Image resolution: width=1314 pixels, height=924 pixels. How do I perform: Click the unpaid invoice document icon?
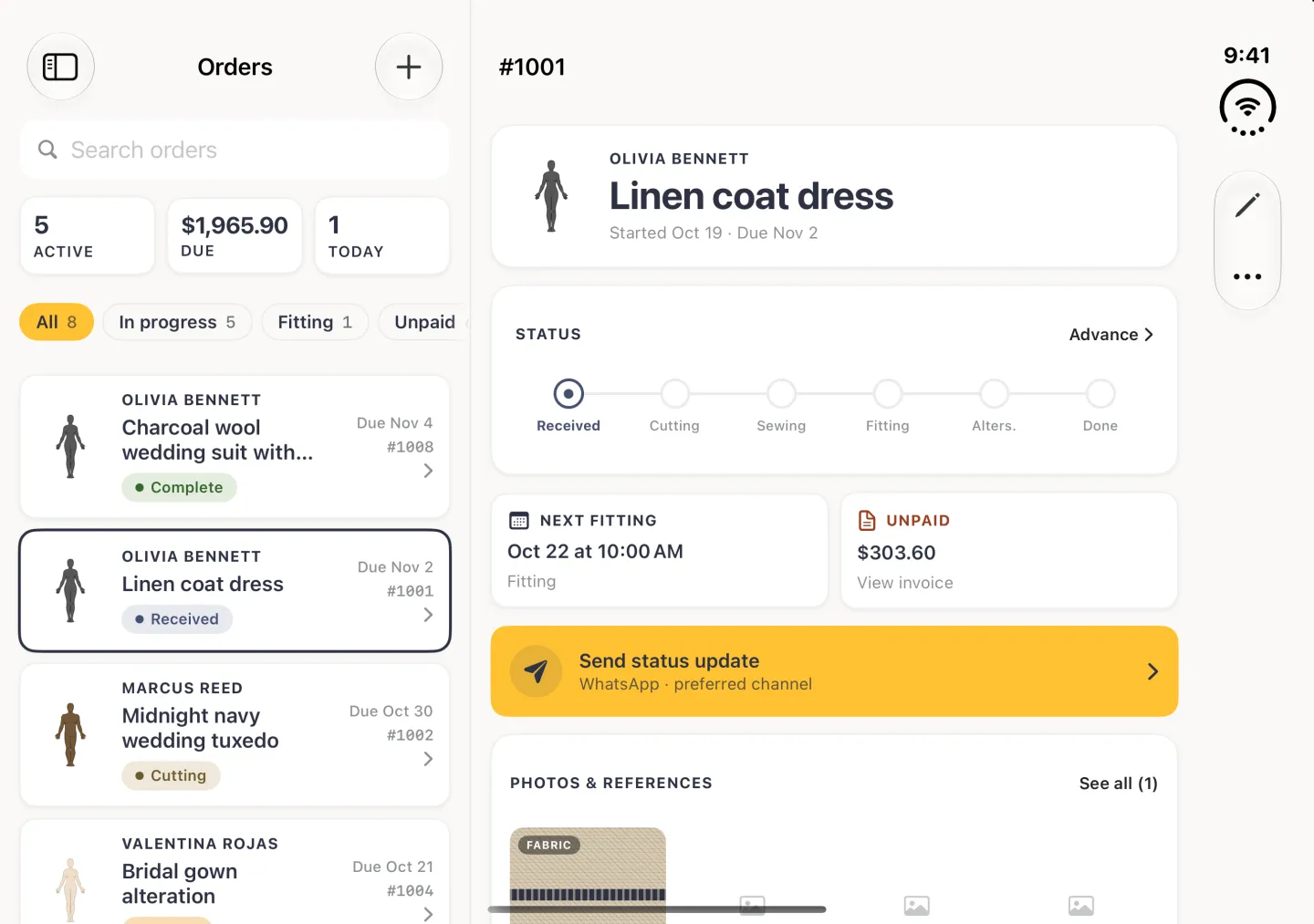(x=867, y=520)
